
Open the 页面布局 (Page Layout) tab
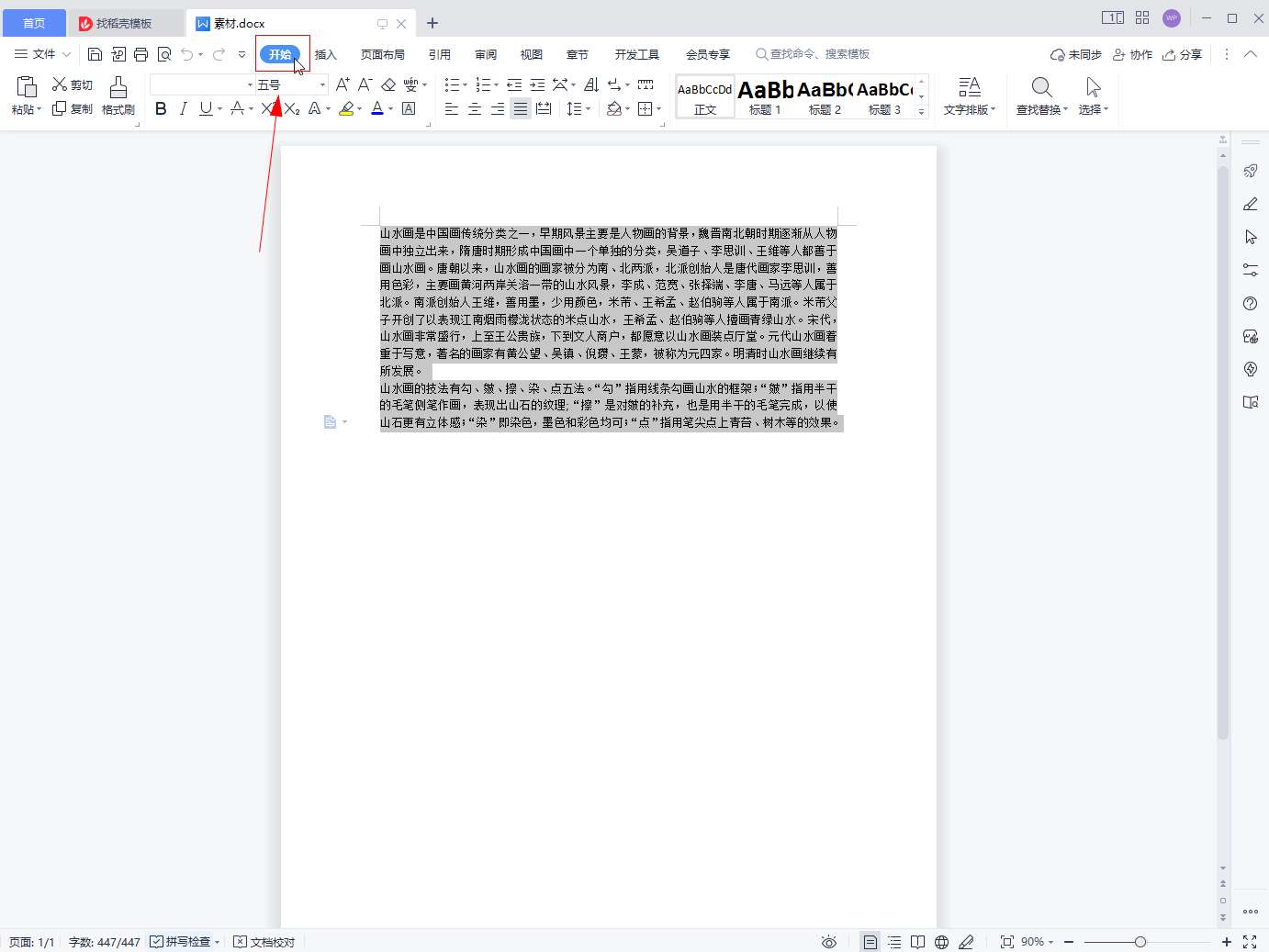point(383,54)
